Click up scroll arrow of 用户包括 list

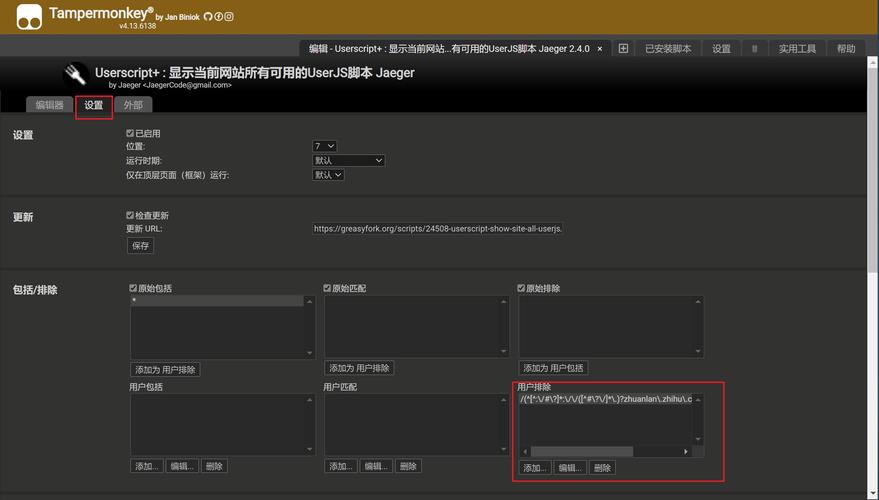[x=309, y=400]
